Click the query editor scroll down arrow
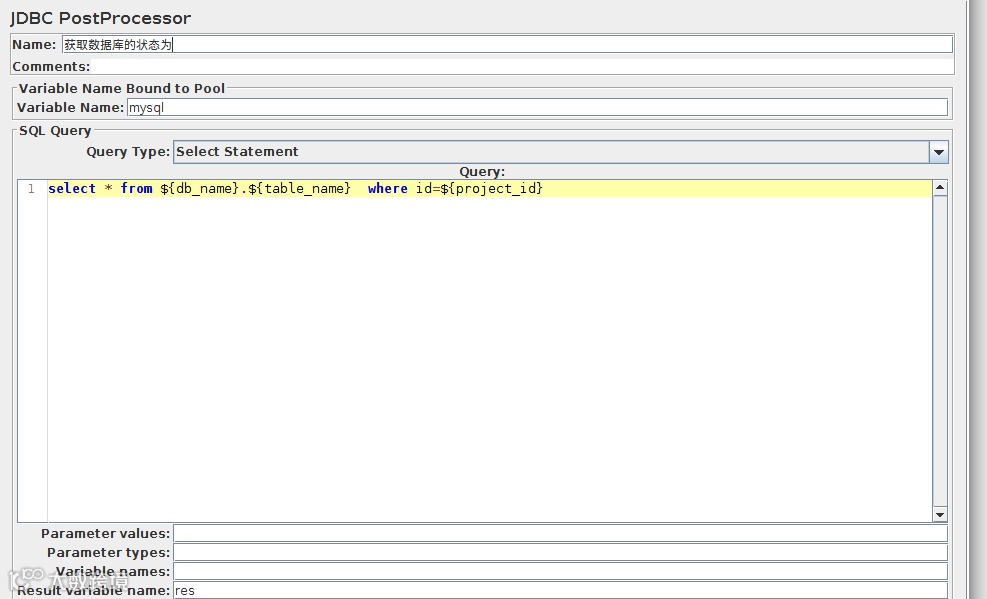The image size is (987, 599). click(940, 515)
